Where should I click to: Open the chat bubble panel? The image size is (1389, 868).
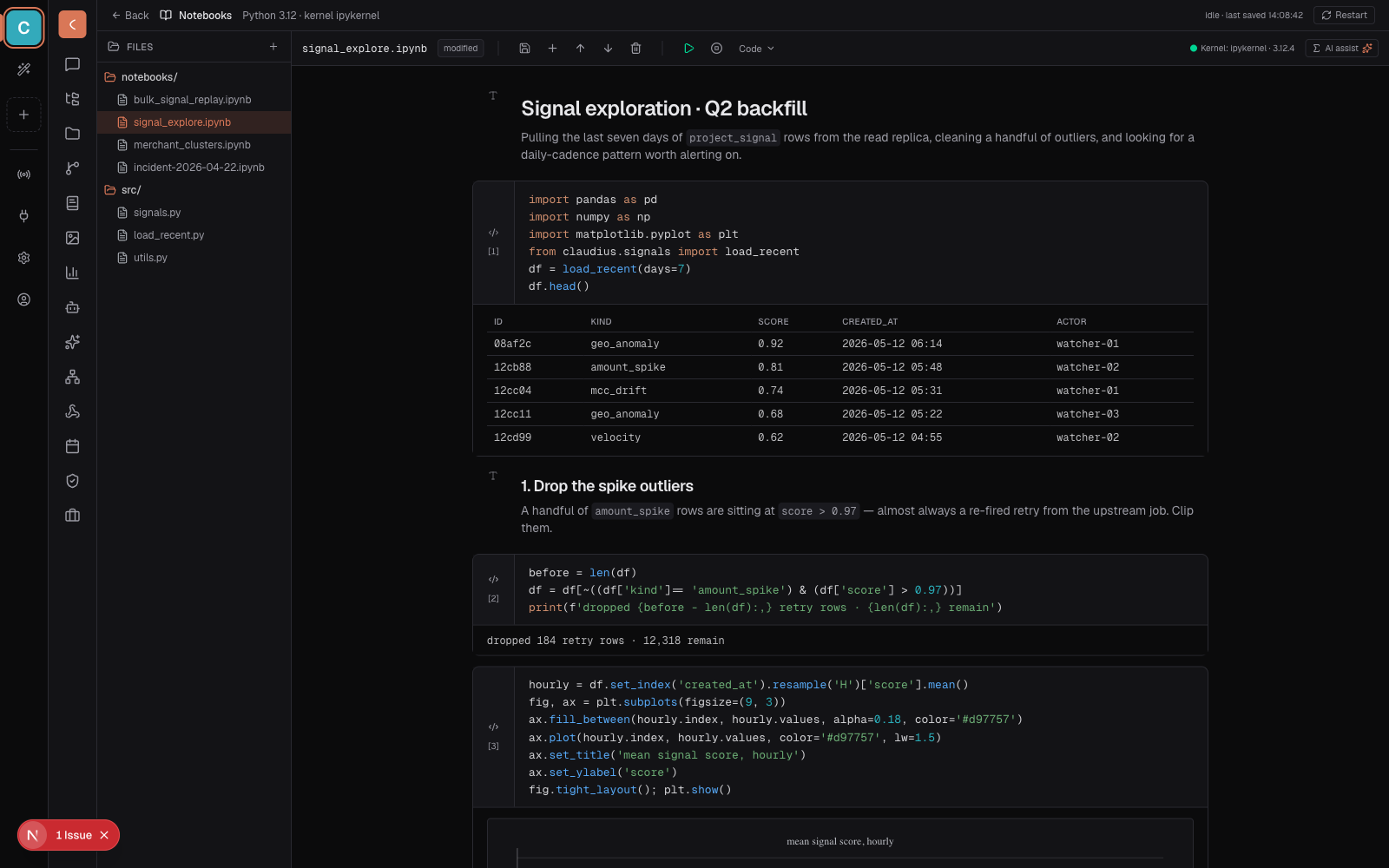coord(72,64)
